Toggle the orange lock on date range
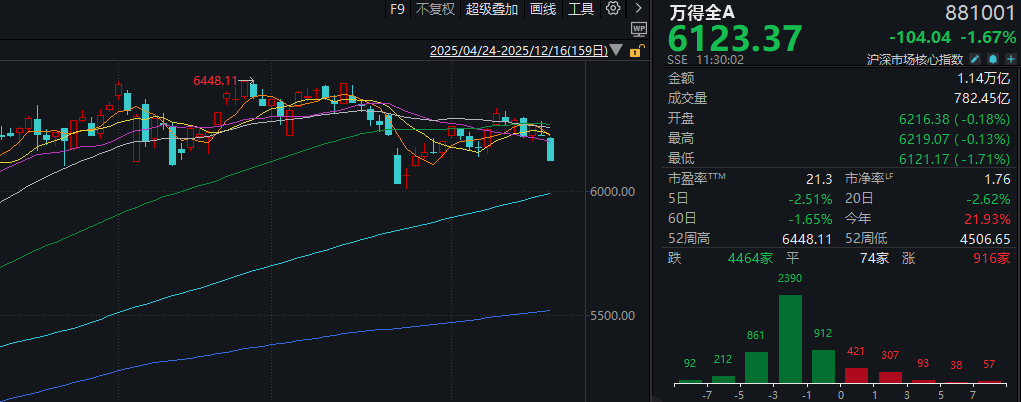This screenshot has height=402, width=1021. coord(636,50)
